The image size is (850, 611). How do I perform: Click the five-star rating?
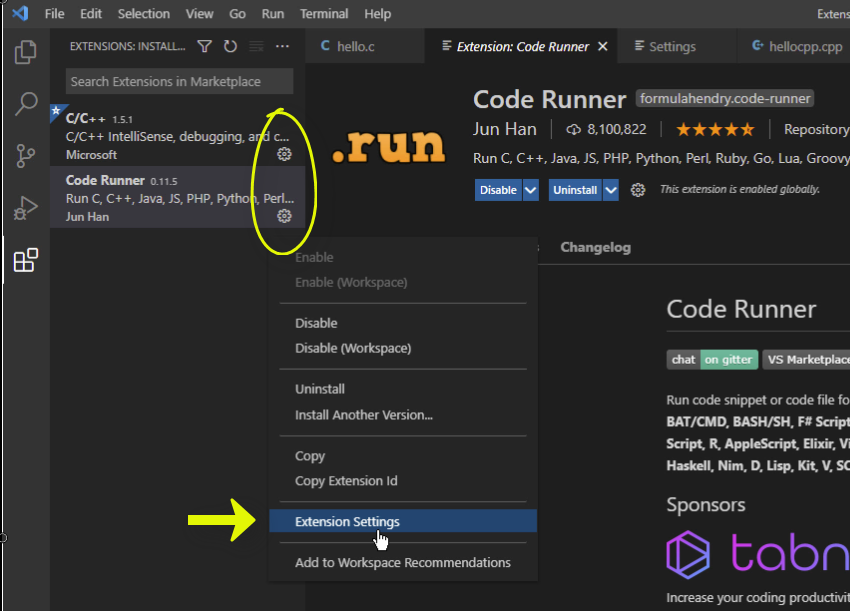[x=715, y=130]
